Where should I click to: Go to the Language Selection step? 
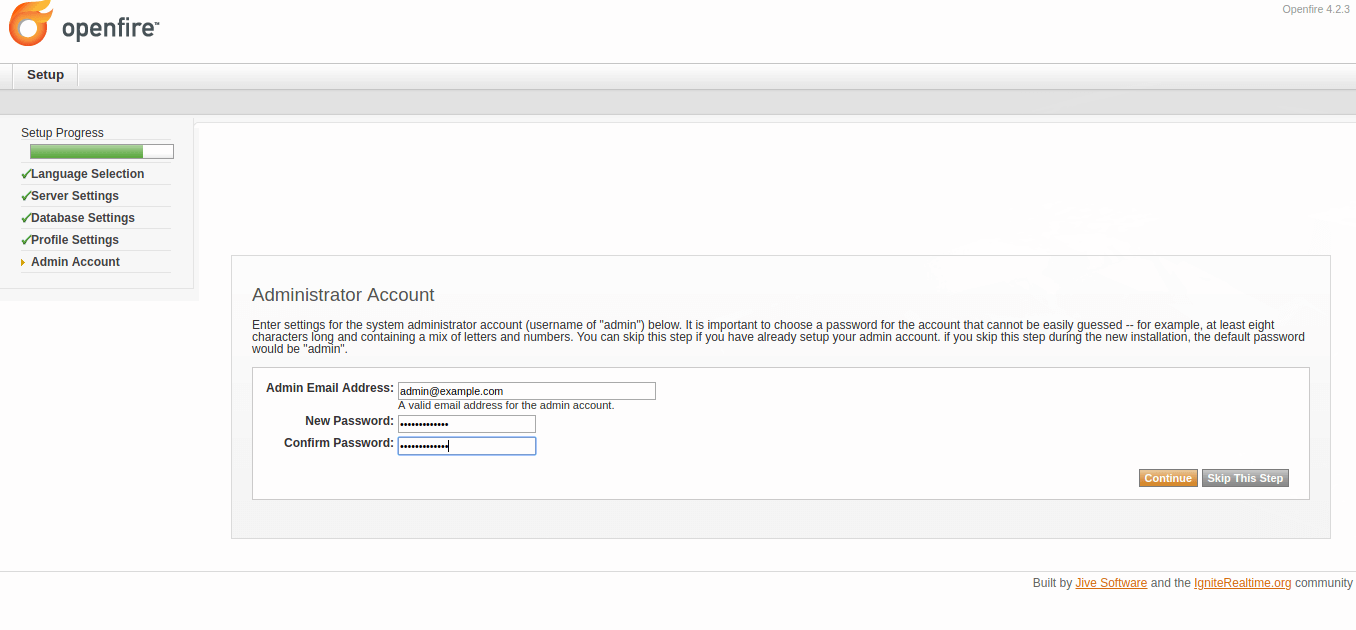tap(88, 174)
